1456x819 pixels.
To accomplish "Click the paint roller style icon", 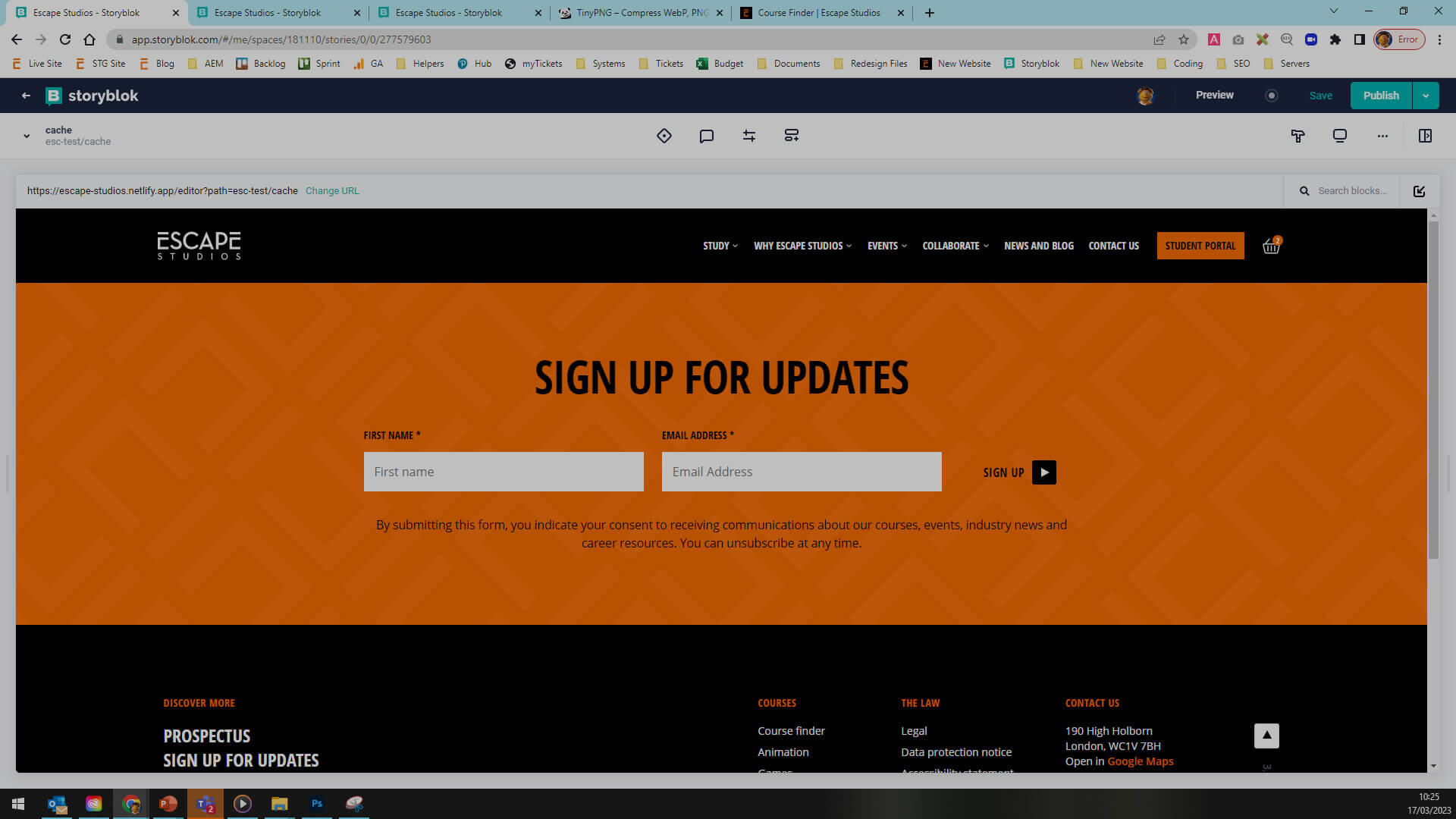I will click(1298, 136).
